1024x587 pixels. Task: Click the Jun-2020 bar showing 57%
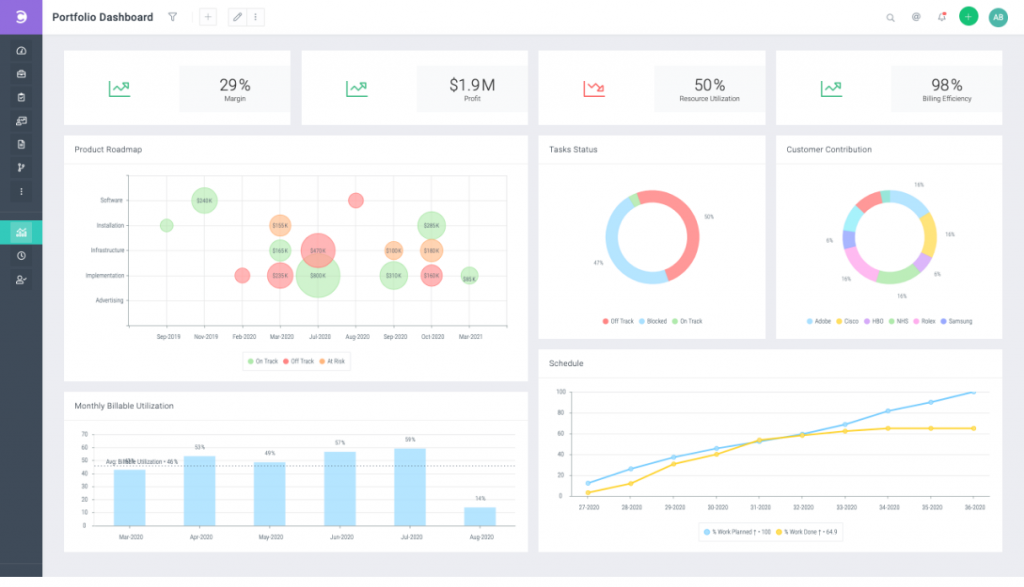(340, 488)
